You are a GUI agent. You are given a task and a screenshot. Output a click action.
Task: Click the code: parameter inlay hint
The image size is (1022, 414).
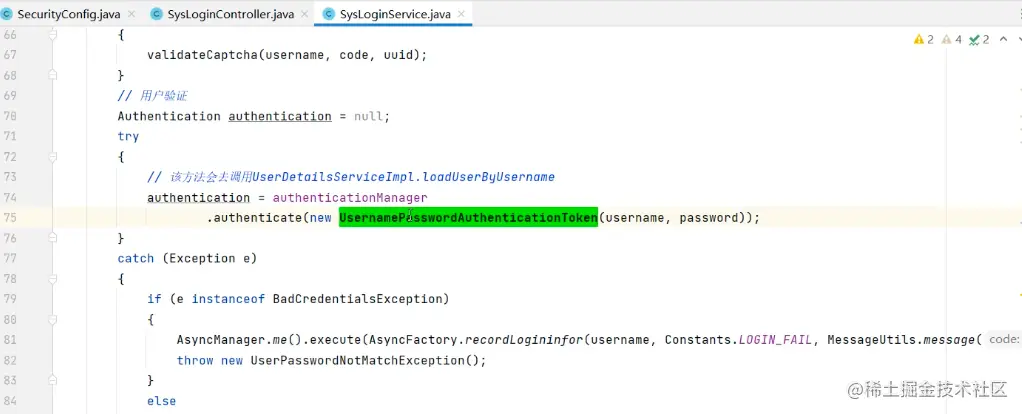pyautogui.click(x=1004, y=340)
